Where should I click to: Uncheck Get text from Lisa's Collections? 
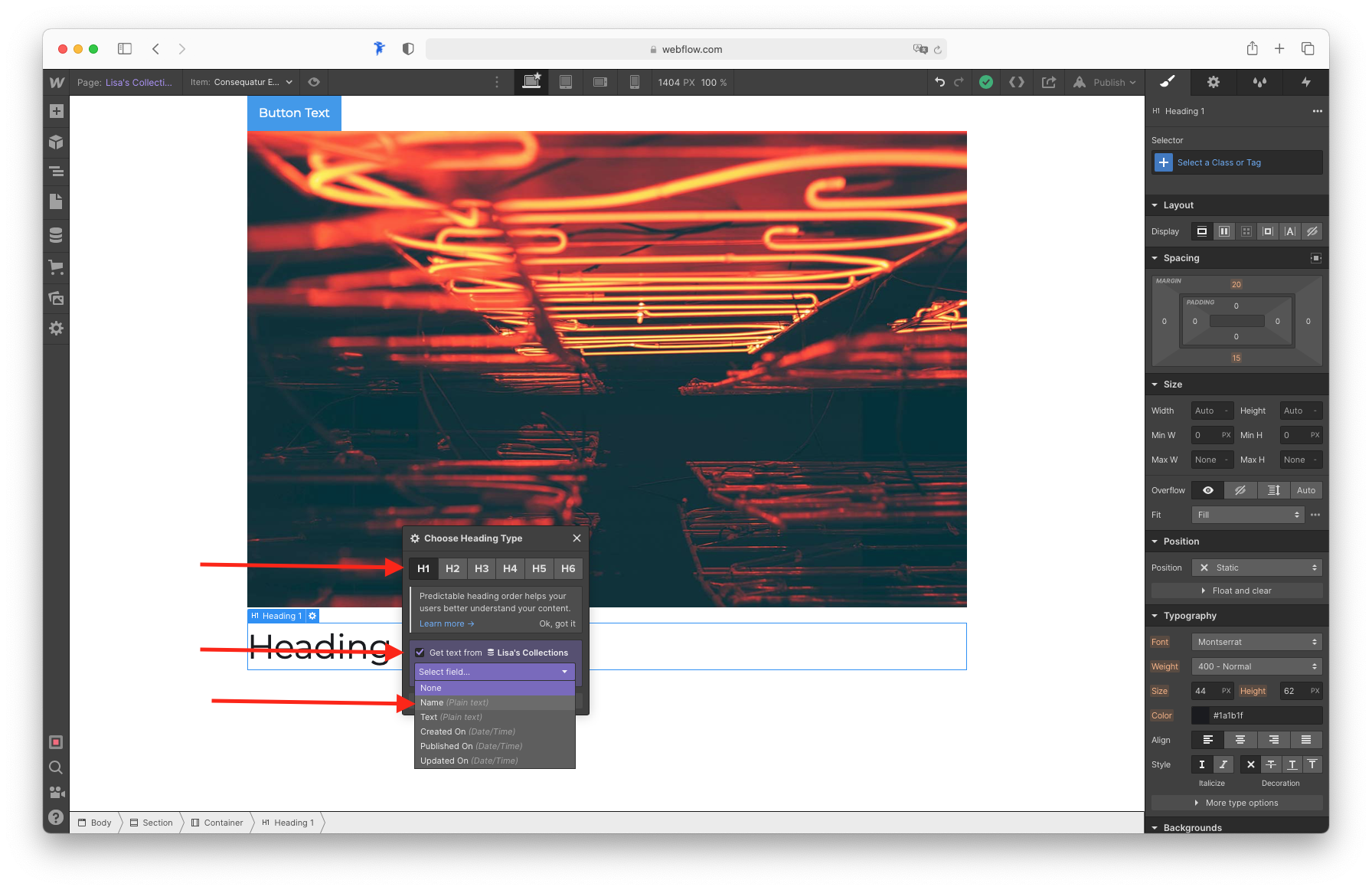click(420, 652)
